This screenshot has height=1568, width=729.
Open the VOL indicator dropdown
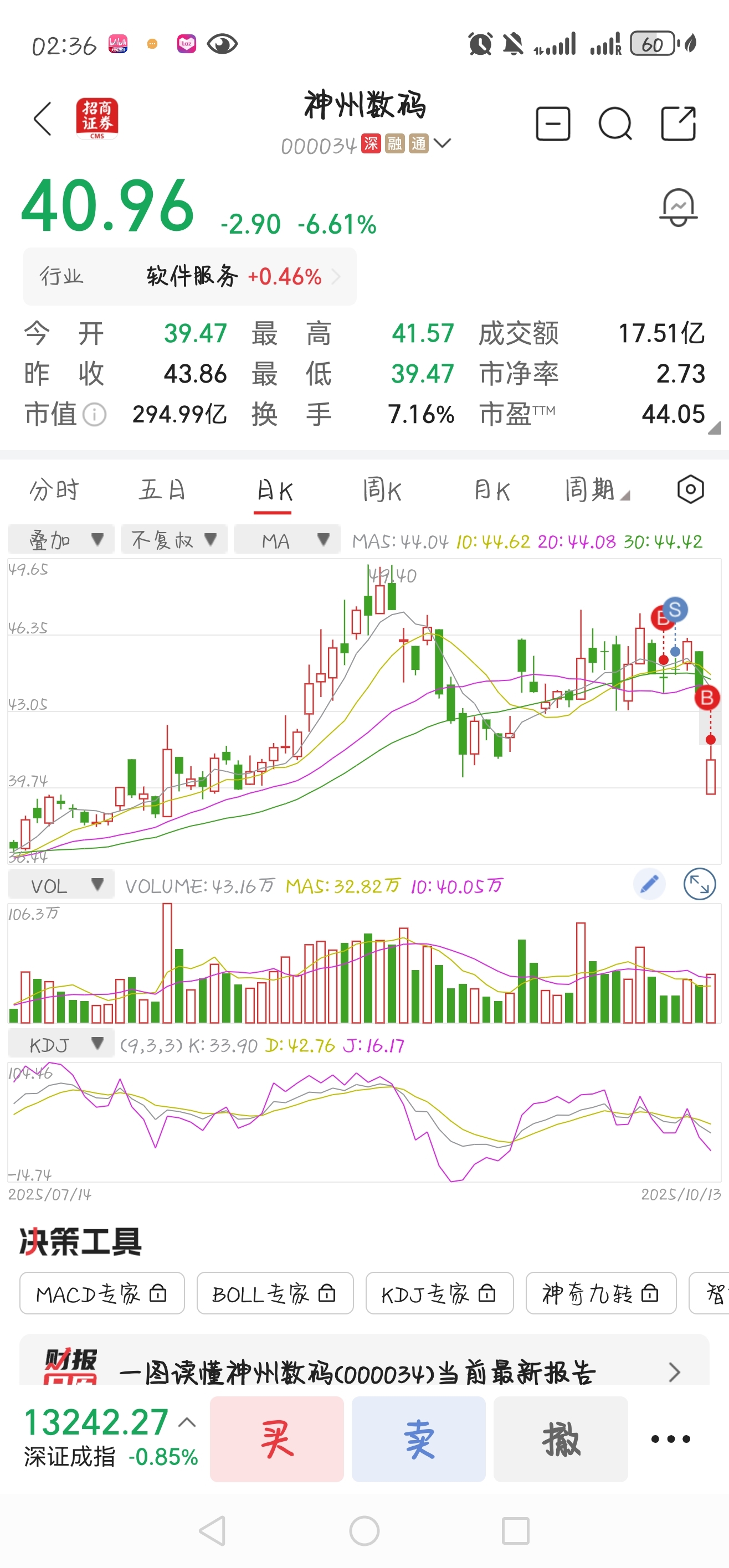pos(61,884)
